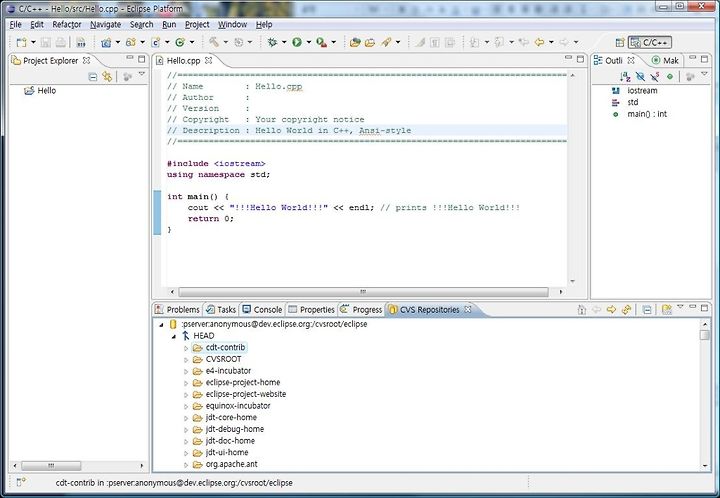Click the Open Perspective icon
Screen dimensions: 720x498
click(619, 43)
